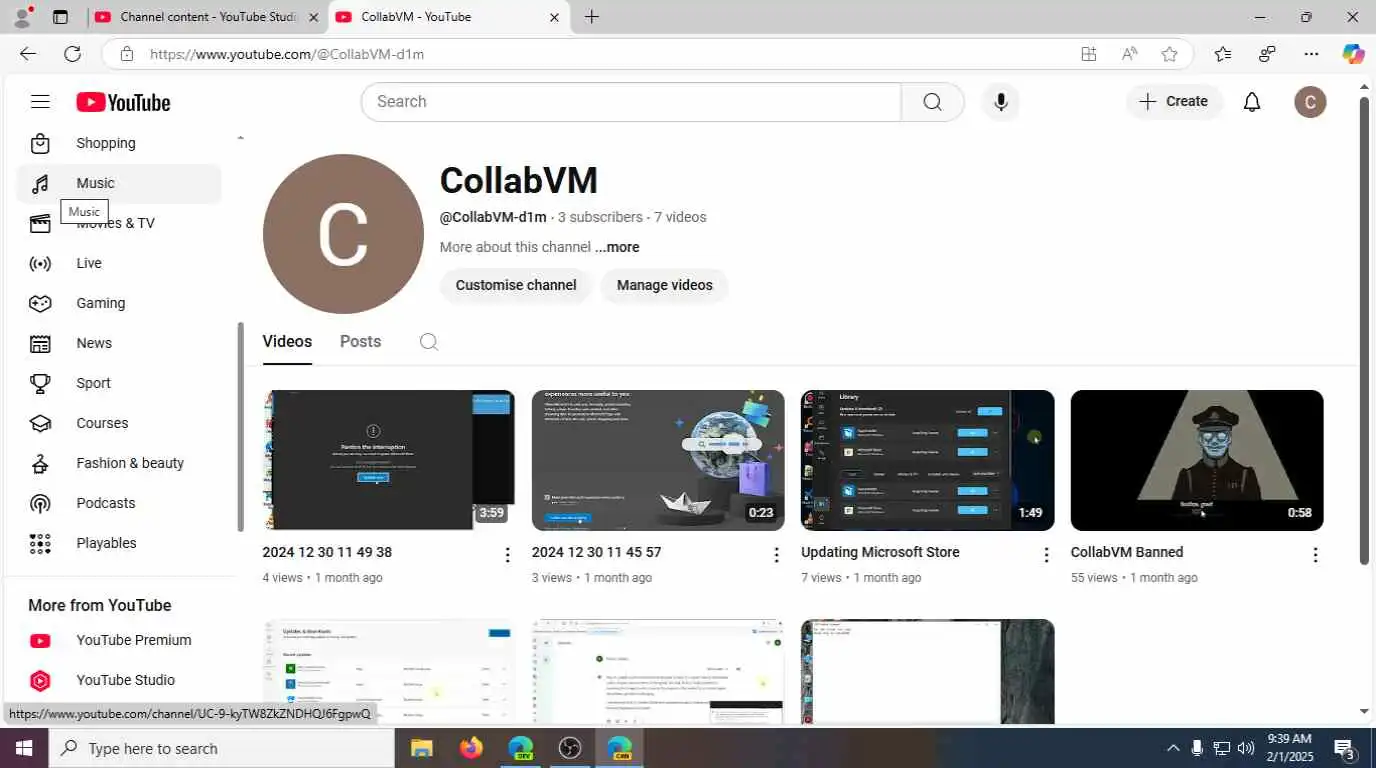Image resolution: width=1376 pixels, height=768 pixels.
Task: Open the account avatar menu
Action: point(1310,101)
